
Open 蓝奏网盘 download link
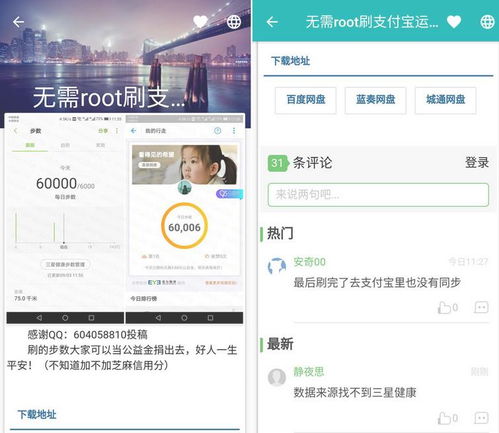click(x=375, y=100)
